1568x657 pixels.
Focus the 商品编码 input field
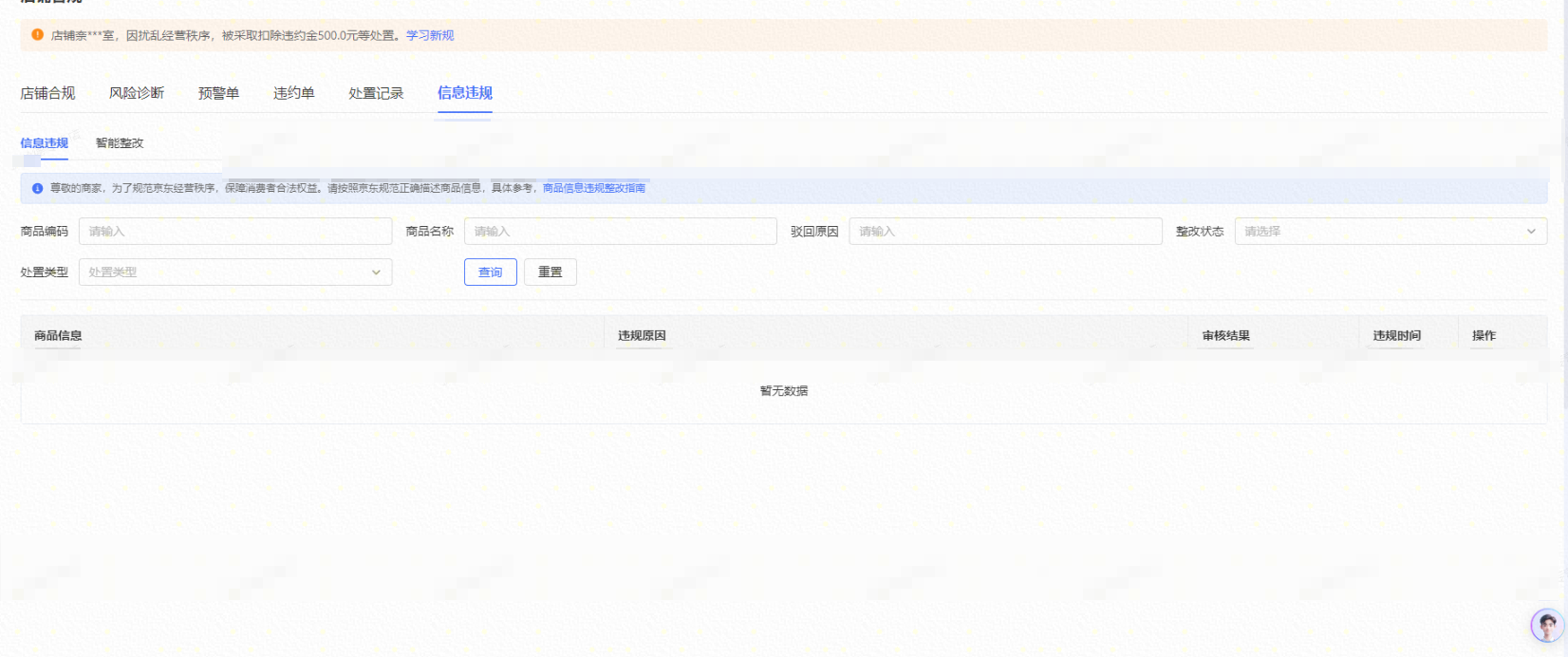pos(235,232)
